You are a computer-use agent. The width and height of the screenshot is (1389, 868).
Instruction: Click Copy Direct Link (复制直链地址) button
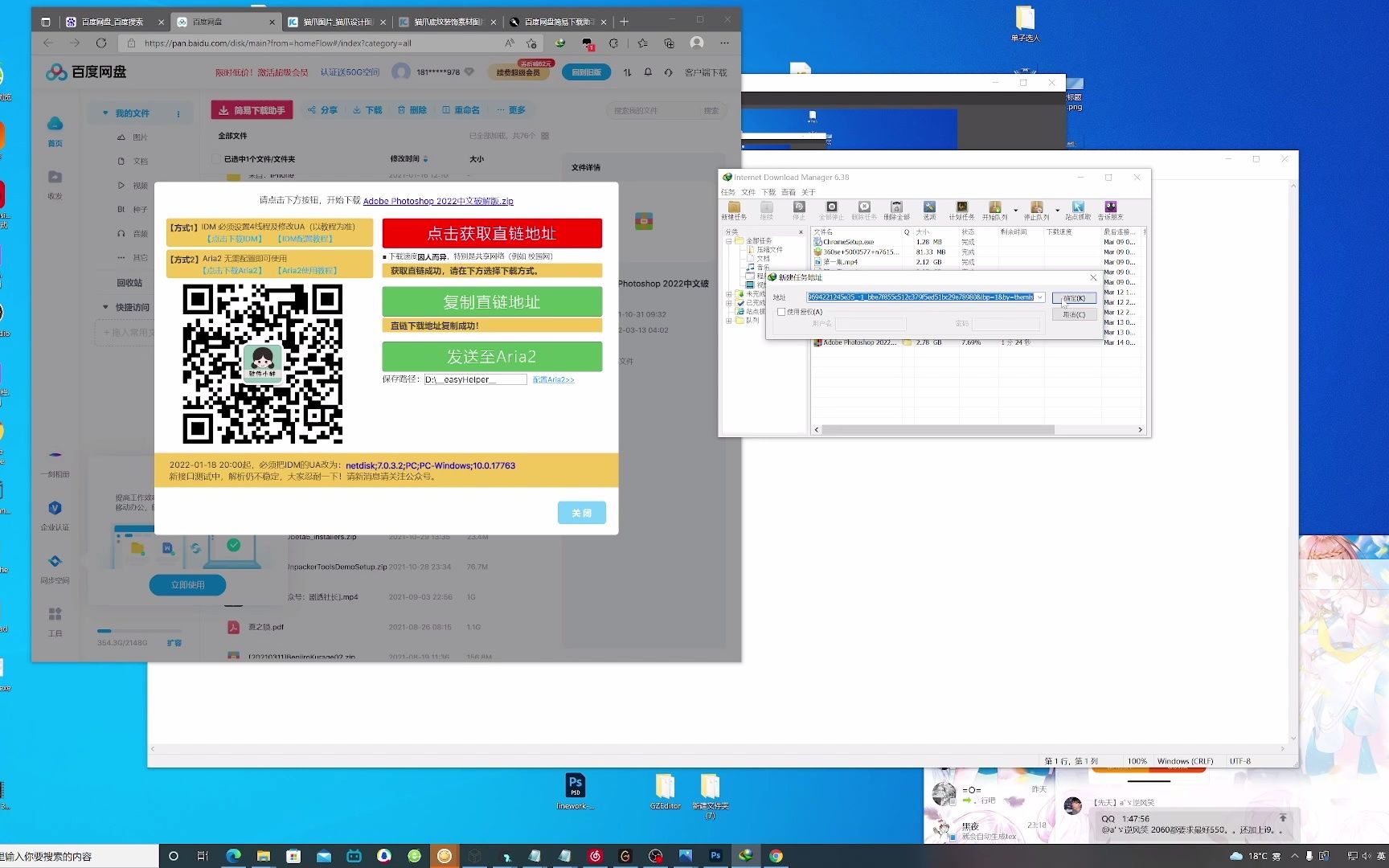[492, 302]
